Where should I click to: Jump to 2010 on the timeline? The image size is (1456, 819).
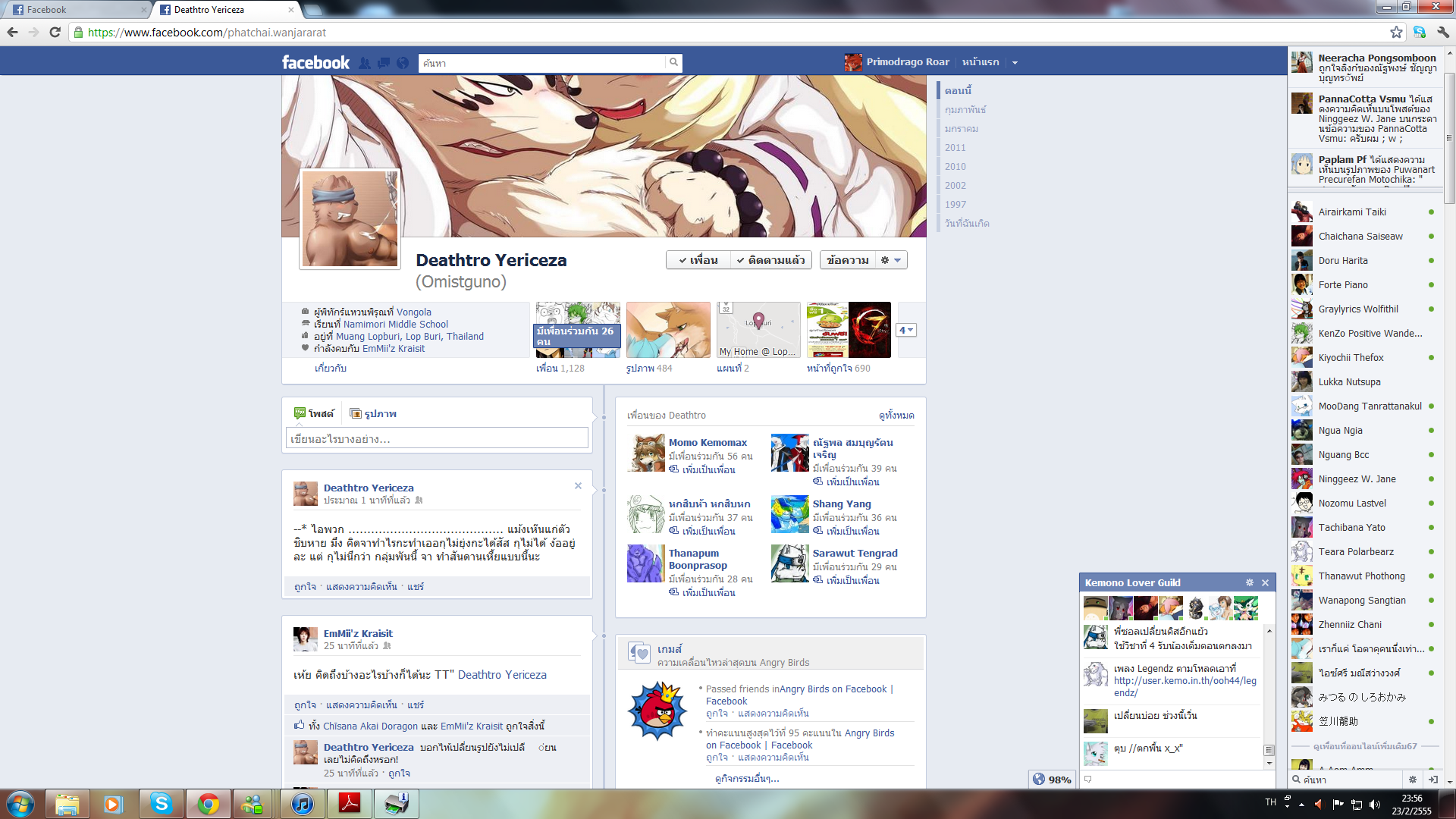click(x=955, y=166)
